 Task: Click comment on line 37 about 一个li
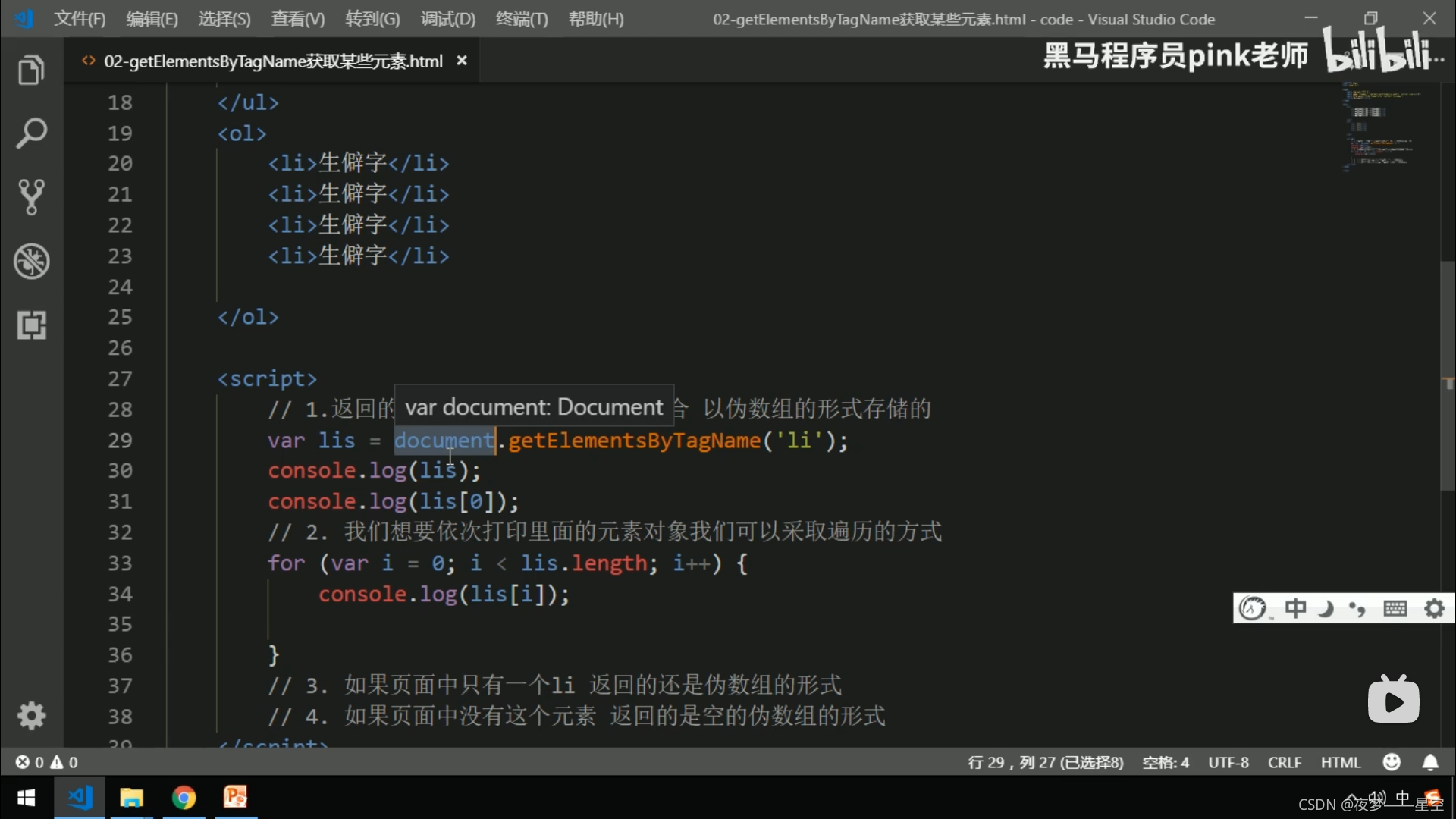pos(554,686)
